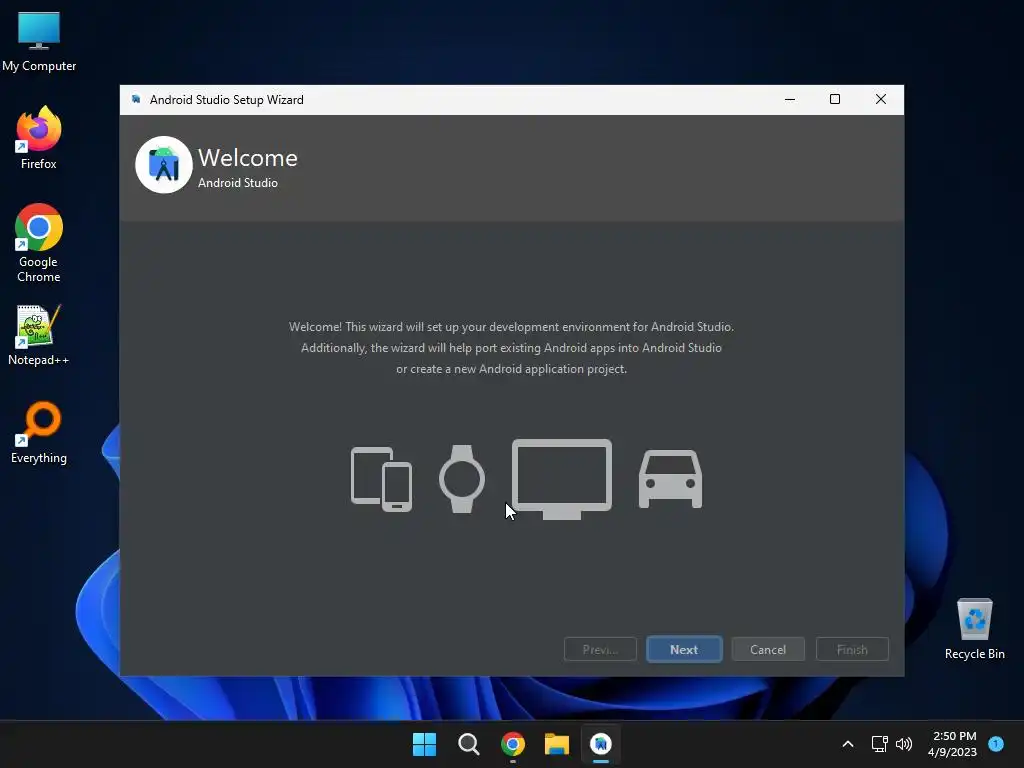This screenshot has width=1024, height=768.
Task: Select the Firefox desktop shortcut
Action: pyautogui.click(x=39, y=138)
